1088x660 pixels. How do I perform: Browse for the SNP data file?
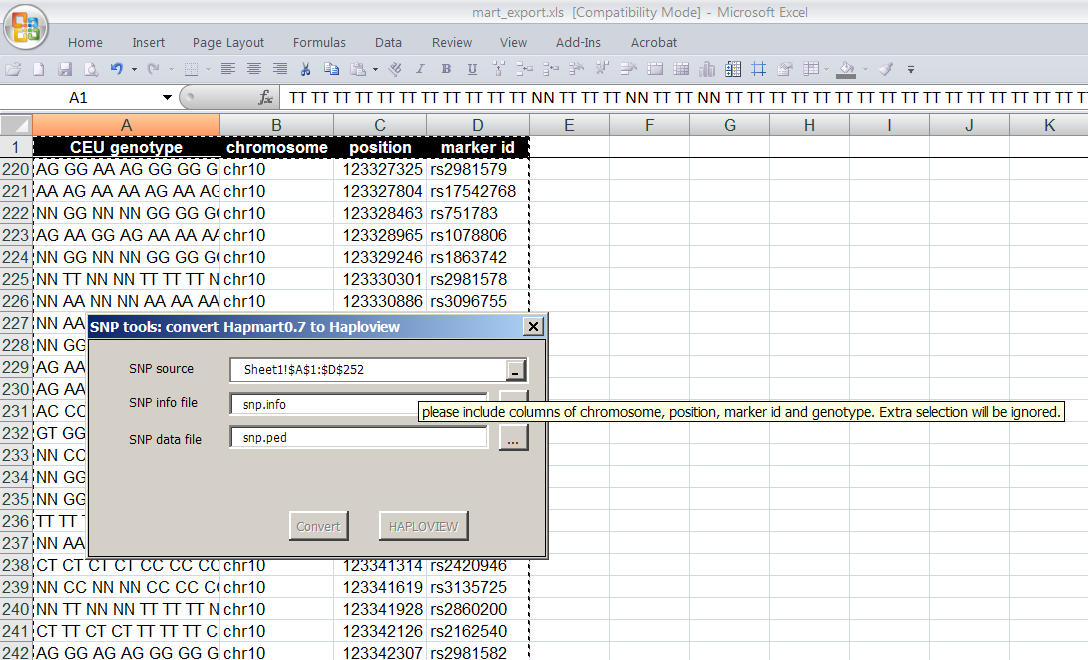click(x=513, y=438)
